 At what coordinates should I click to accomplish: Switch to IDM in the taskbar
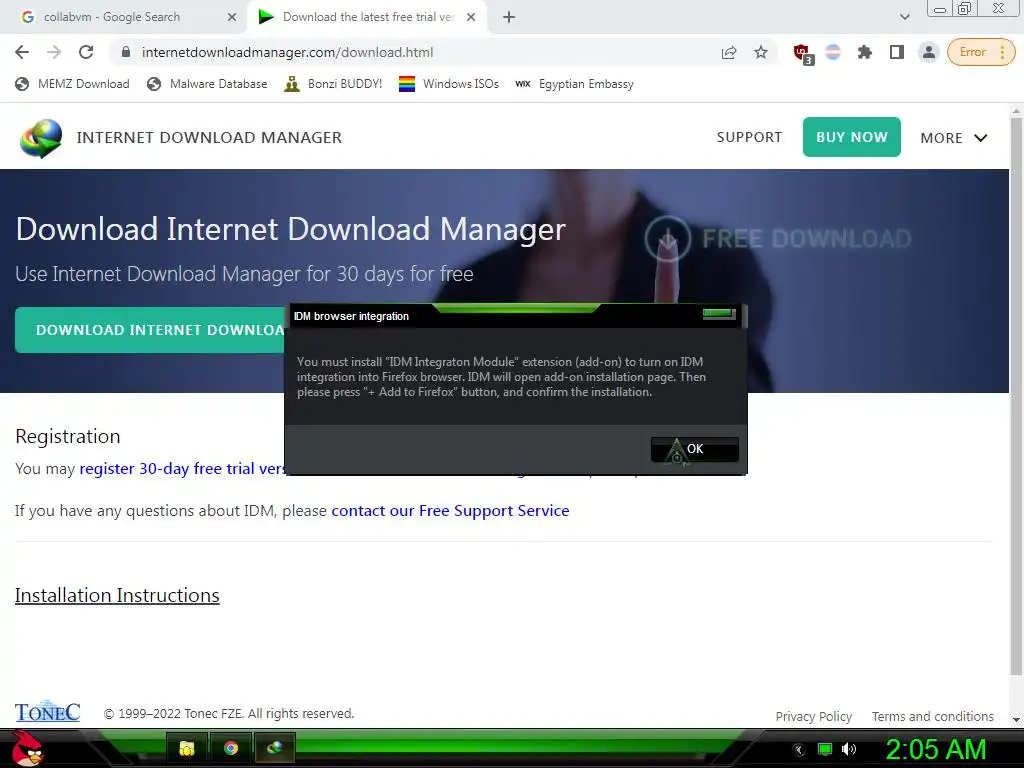pos(274,748)
